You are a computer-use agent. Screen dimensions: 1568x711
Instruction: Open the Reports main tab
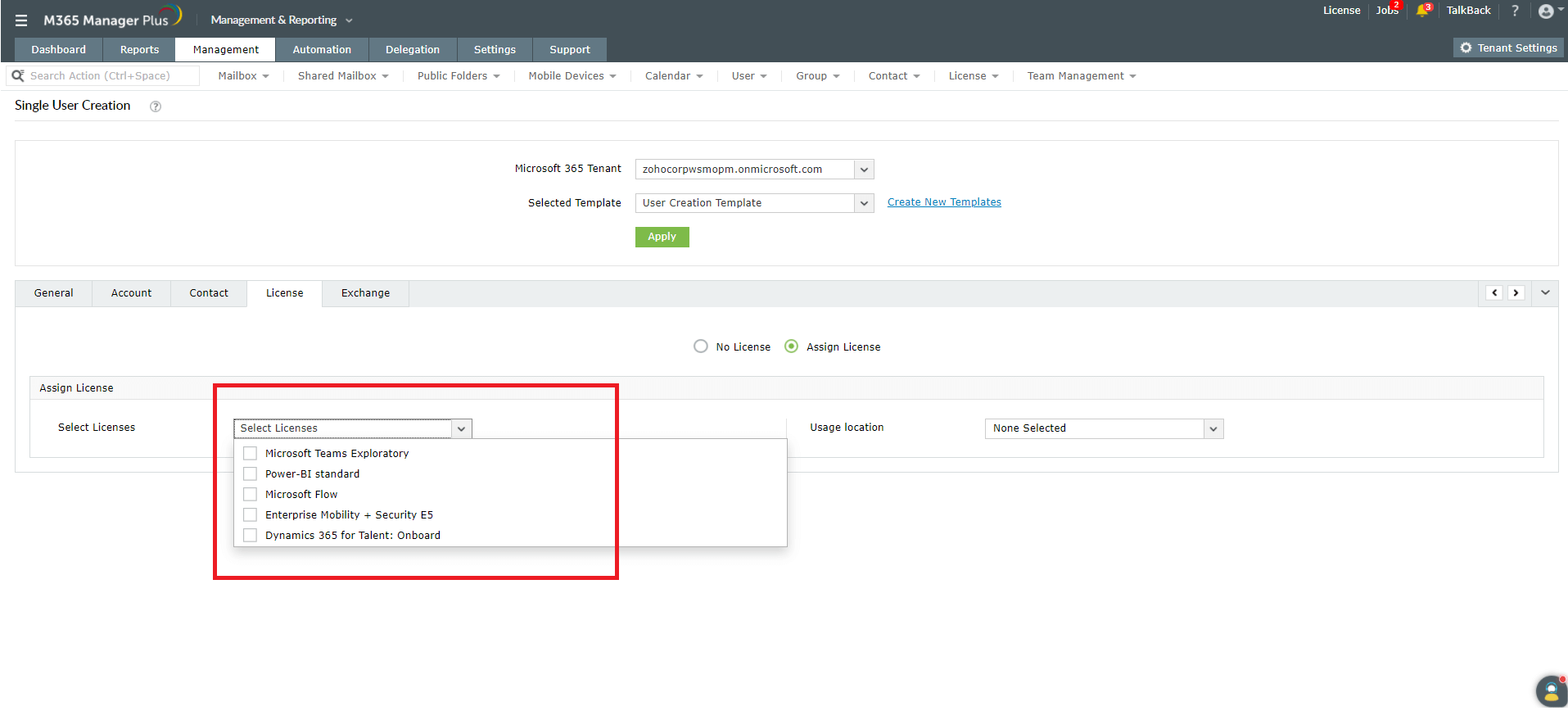(139, 50)
